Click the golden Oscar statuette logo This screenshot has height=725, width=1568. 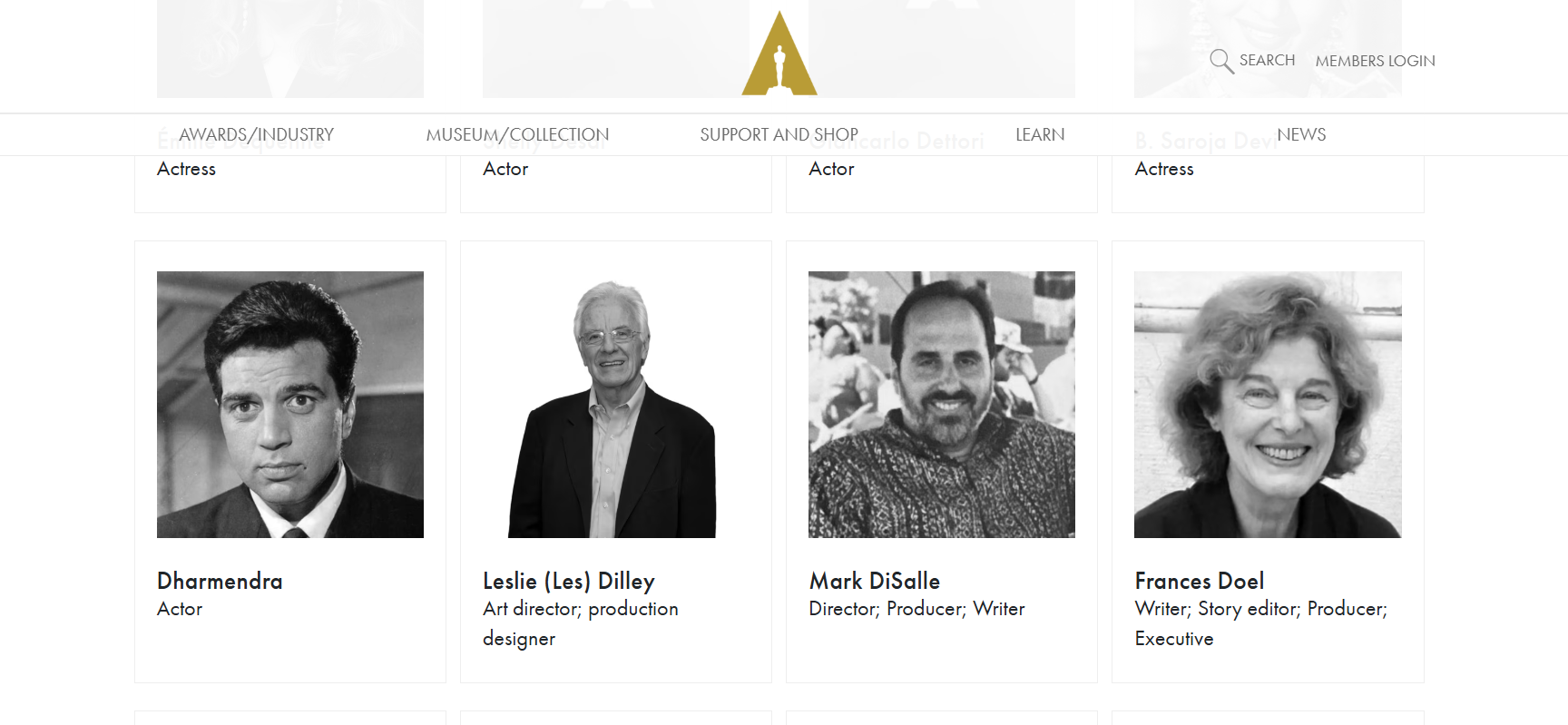(x=779, y=56)
